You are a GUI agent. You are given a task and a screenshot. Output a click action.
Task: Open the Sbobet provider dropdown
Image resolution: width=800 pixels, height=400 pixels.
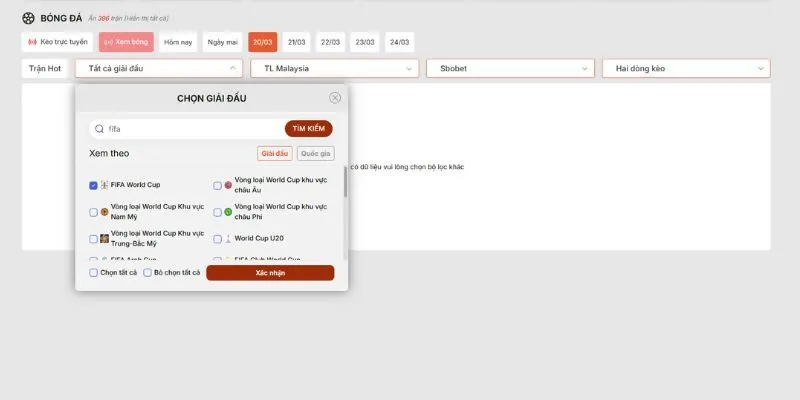coord(510,68)
